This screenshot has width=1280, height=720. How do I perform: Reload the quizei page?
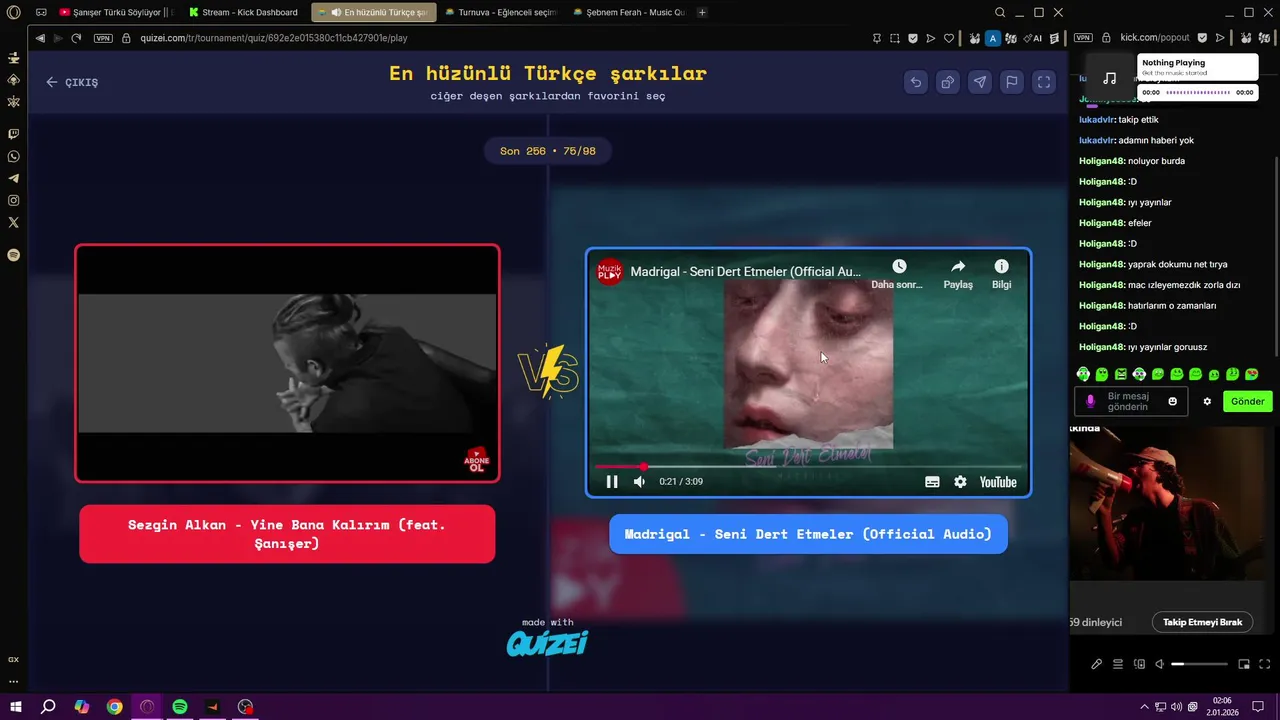pyautogui.click(x=76, y=38)
